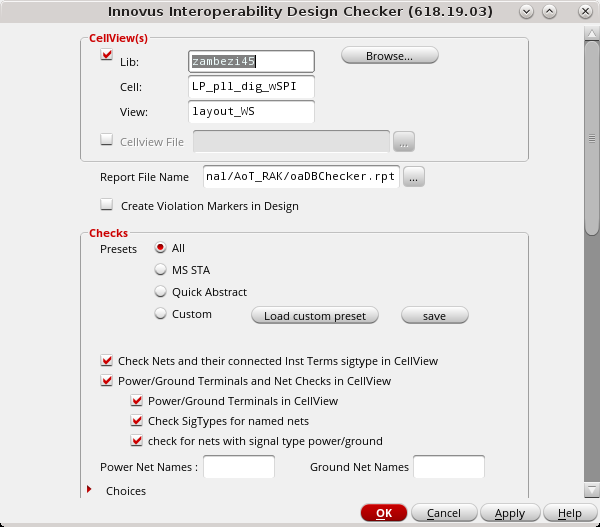Click the Report File Name field
This screenshot has width=600, height=527.
[x=301, y=176]
